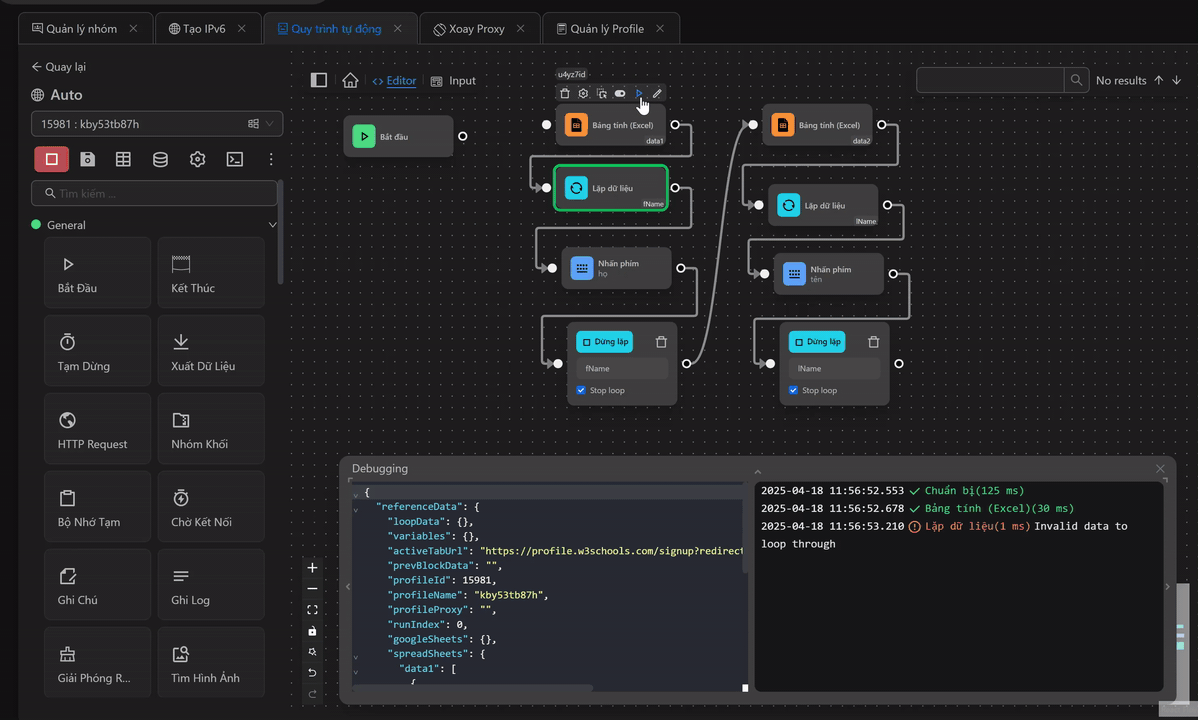
Task: Click the Quay lại back link
Action: tap(58, 67)
